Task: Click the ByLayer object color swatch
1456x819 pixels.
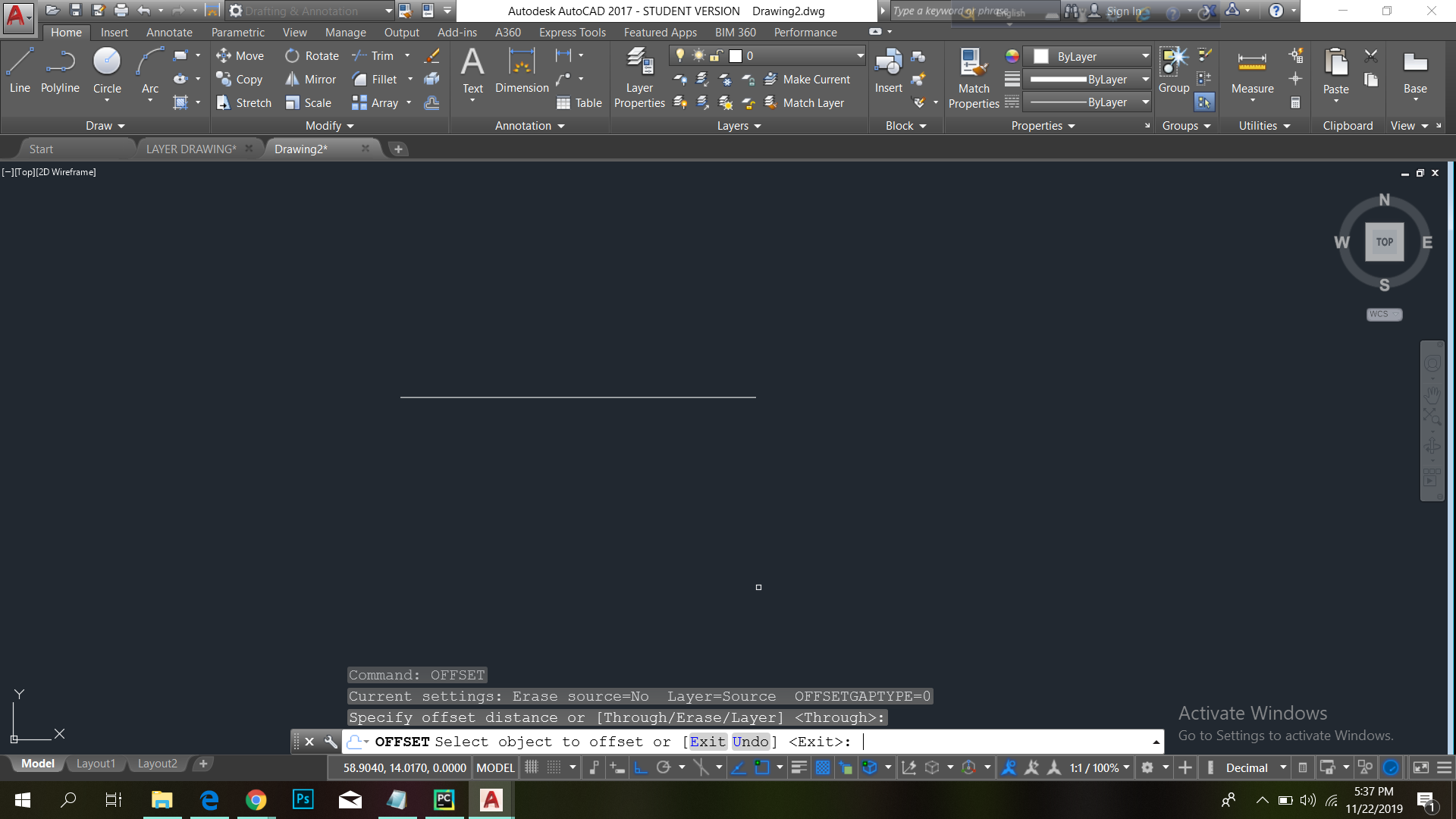Action: 1041,56
